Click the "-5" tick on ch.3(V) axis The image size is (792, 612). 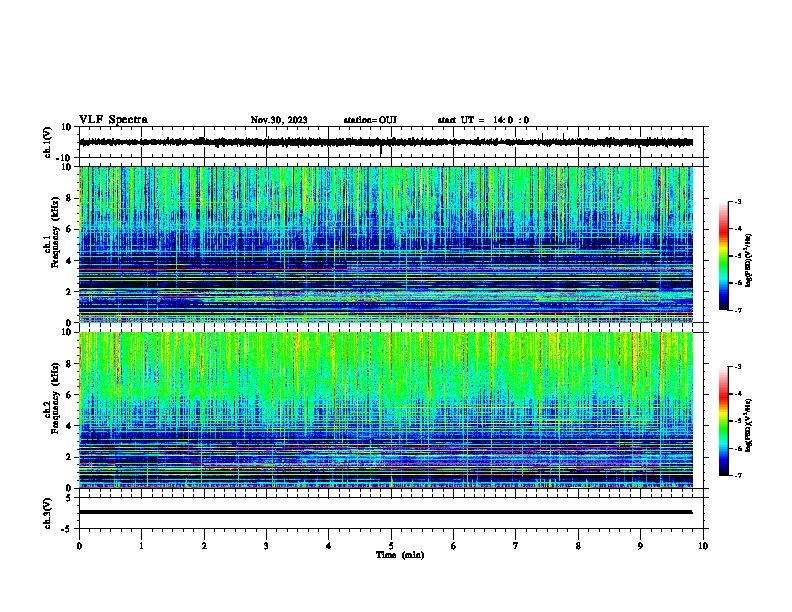coord(68,528)
